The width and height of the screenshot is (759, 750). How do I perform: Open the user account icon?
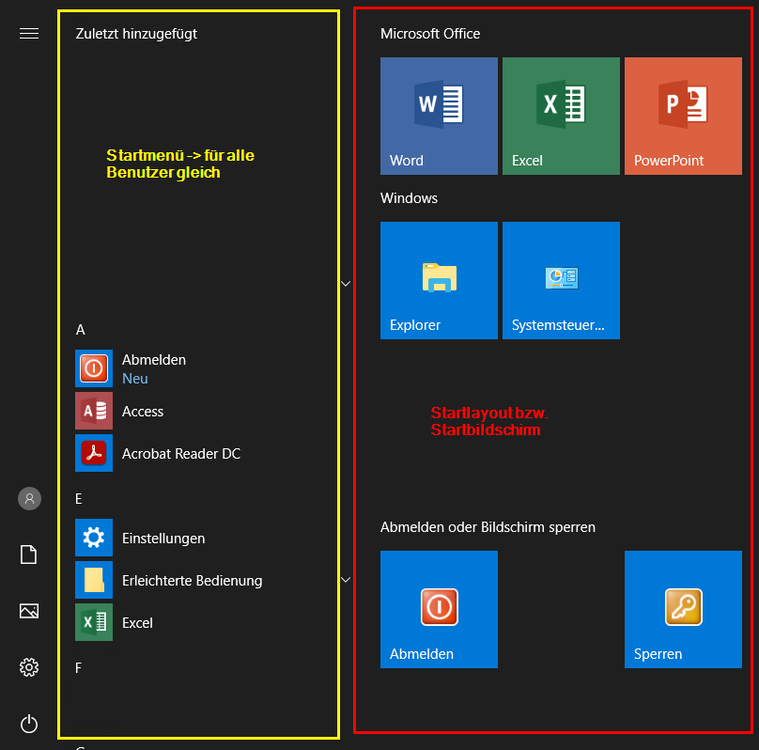29,498
